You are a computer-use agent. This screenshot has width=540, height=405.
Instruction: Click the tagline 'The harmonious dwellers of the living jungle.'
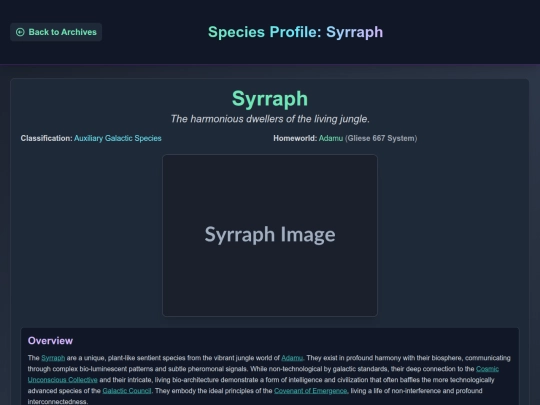pos(270,119)
